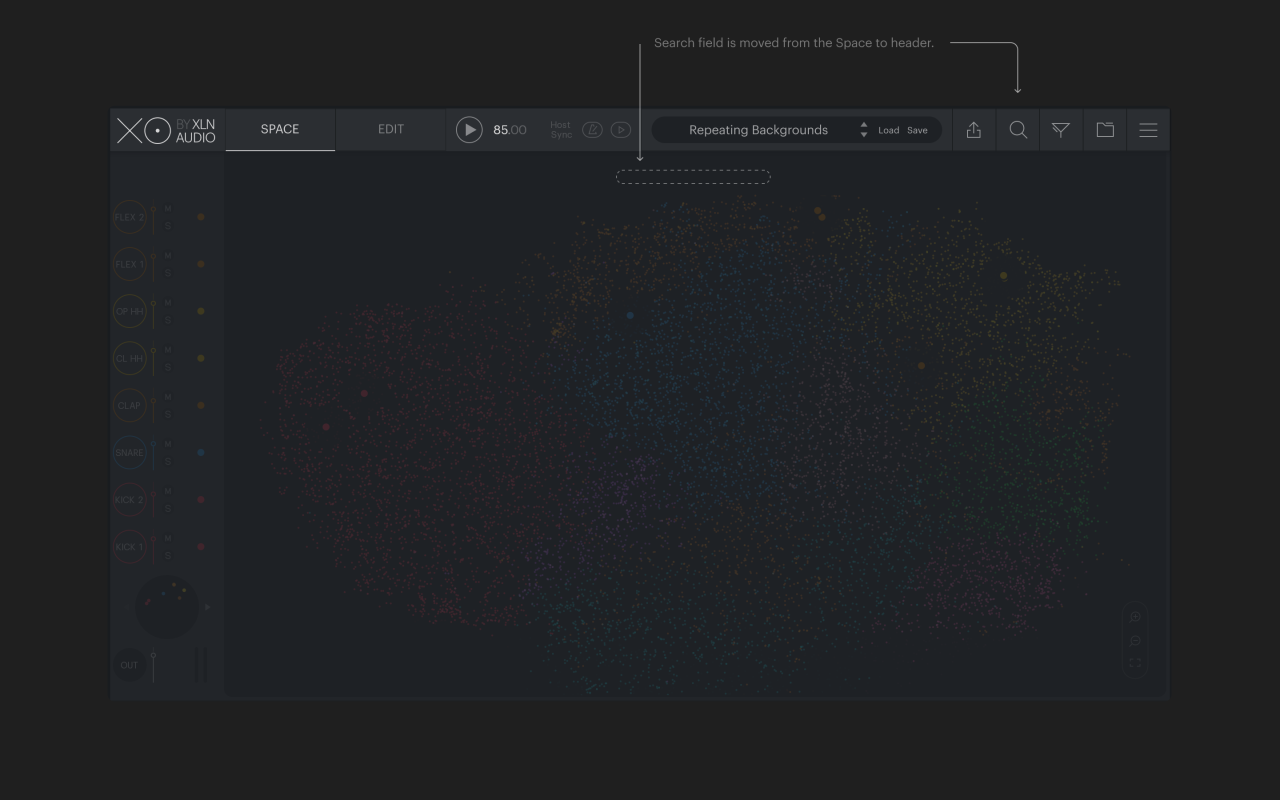The height and width of the screenshot is (800, 1280).
Task: Zoom in on the sample space
Action: 1135,617
